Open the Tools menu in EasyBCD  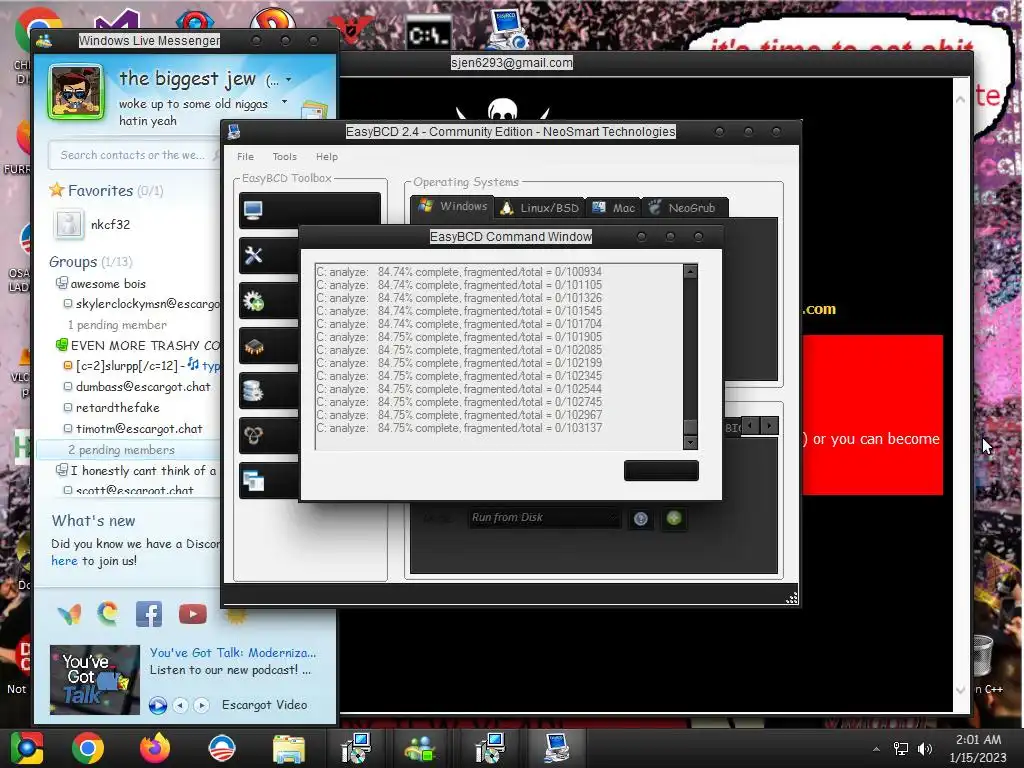284,157
